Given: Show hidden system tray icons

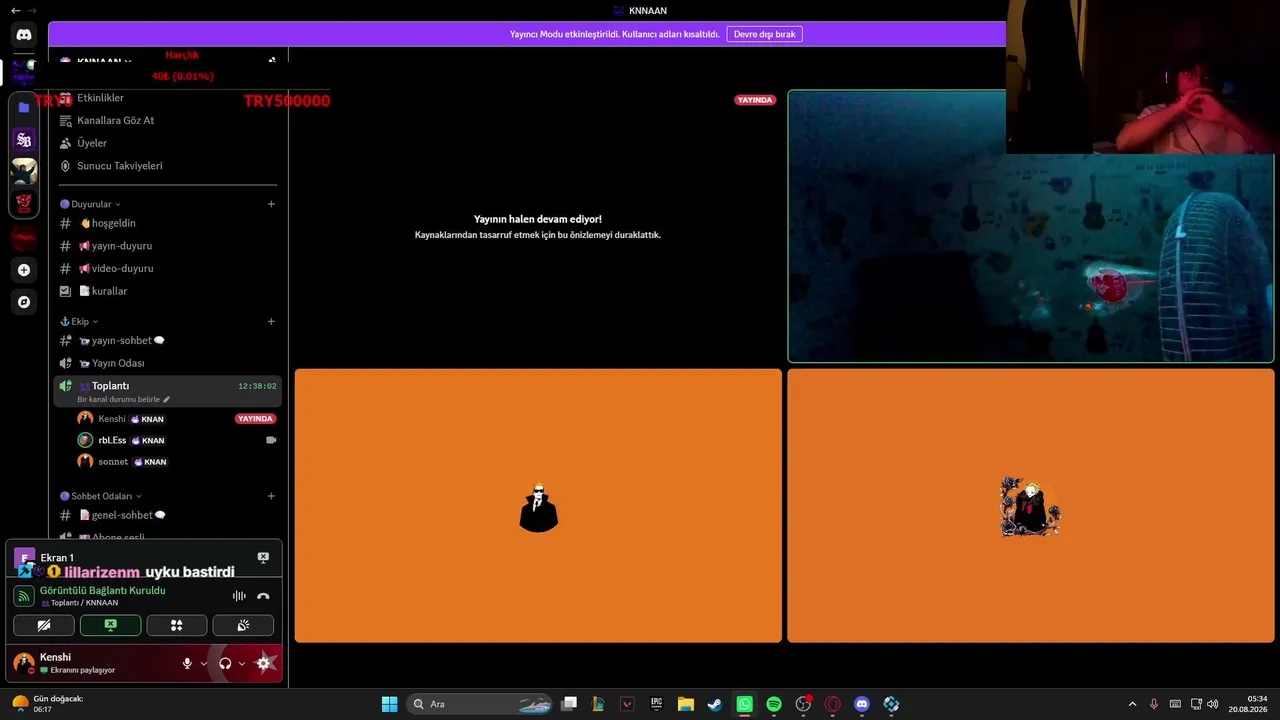Looking at the screenshot, I should pos(1132,704).
